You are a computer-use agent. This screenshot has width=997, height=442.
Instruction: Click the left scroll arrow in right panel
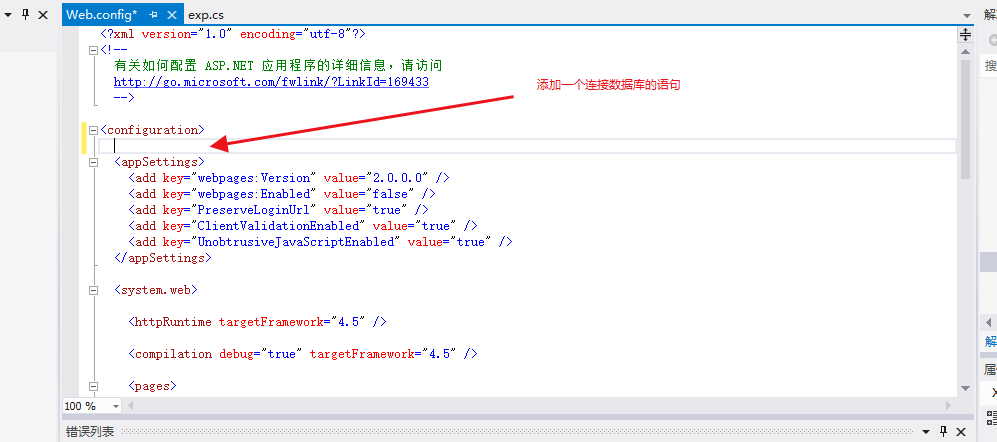[x=989, y=323]
